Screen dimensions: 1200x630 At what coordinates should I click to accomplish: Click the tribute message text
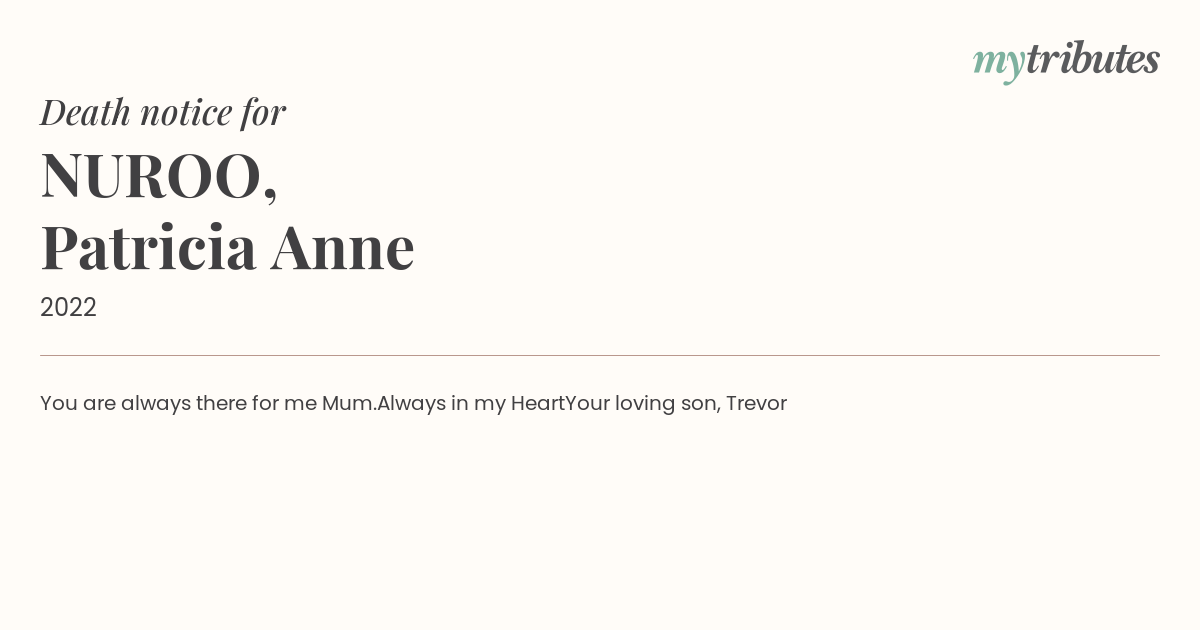tap(413, 403)
